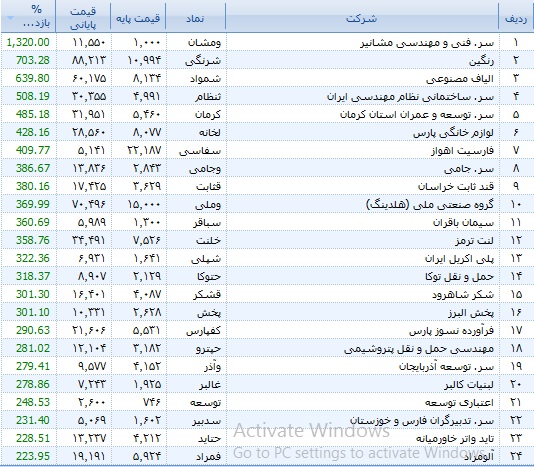Click the symbol توسعه in row 21

tap(205, 403)
